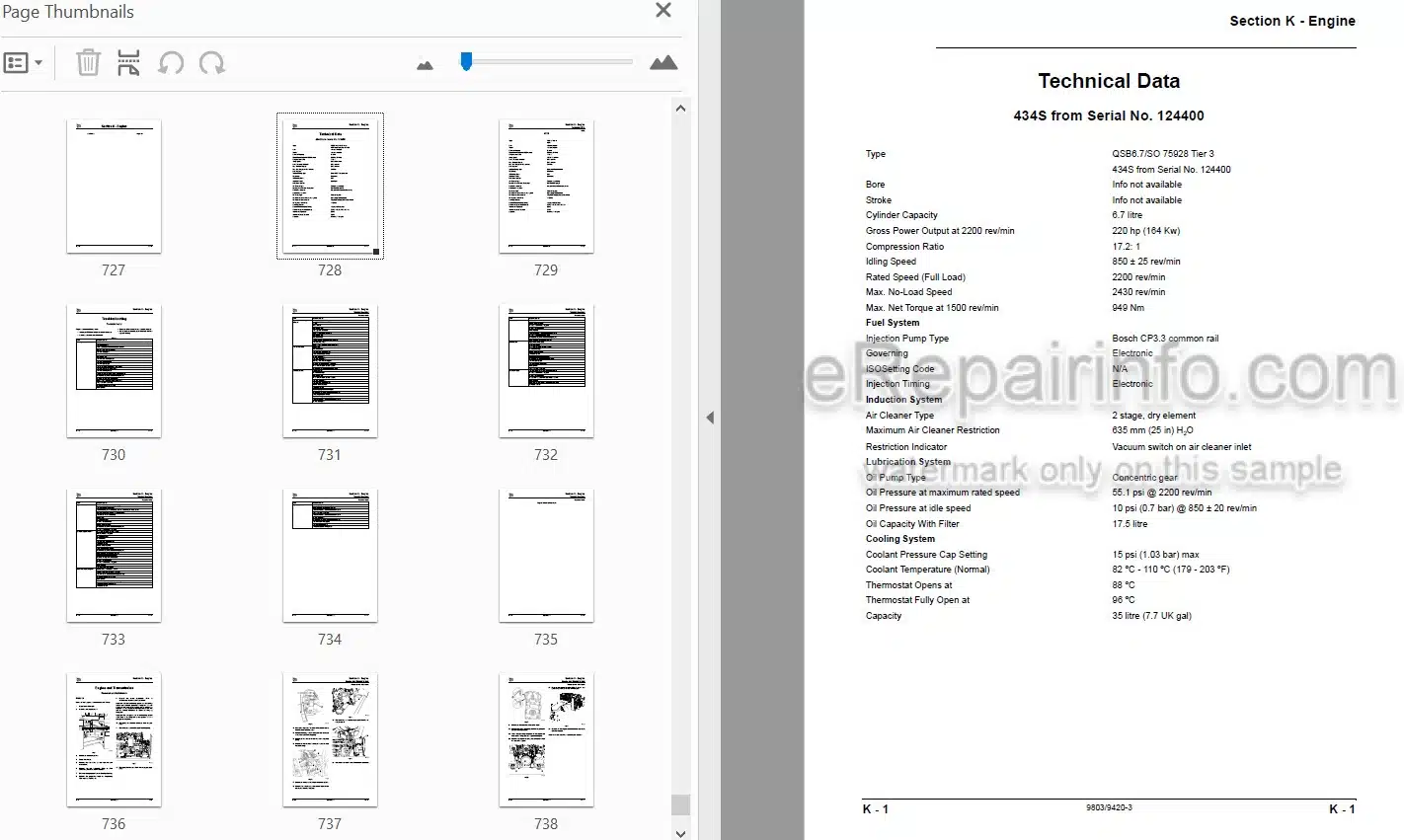Click '434S from Serial No. 124400' subtitle
The image size is (1404, 840).
click(x=1109, y=115)
